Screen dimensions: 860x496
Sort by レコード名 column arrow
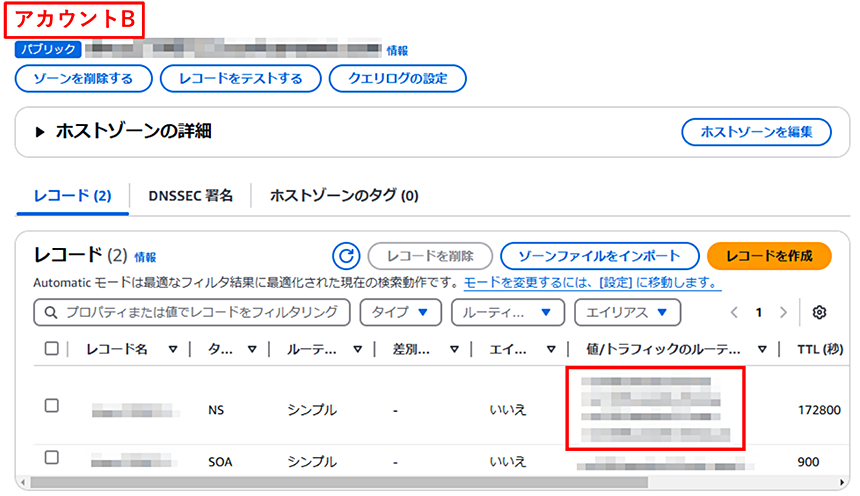173,349
